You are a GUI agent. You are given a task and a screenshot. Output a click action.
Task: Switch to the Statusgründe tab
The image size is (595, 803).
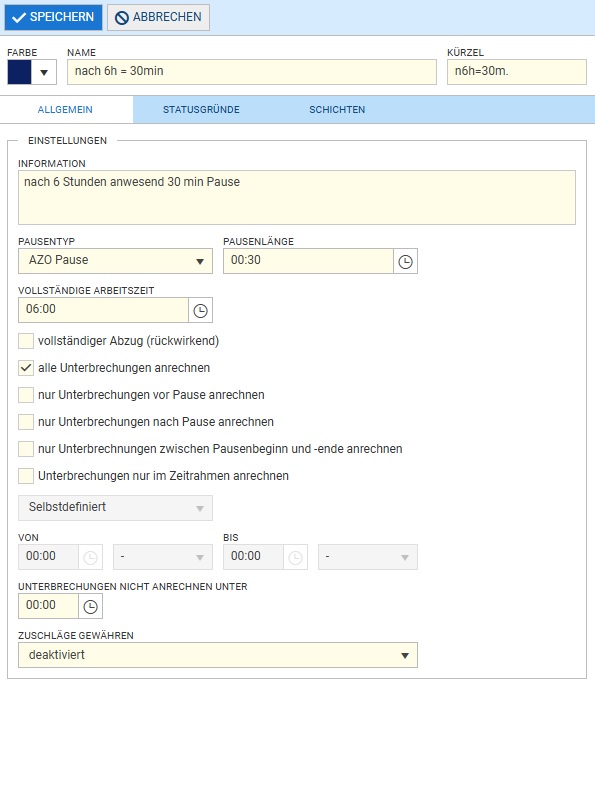click(201, 110)
